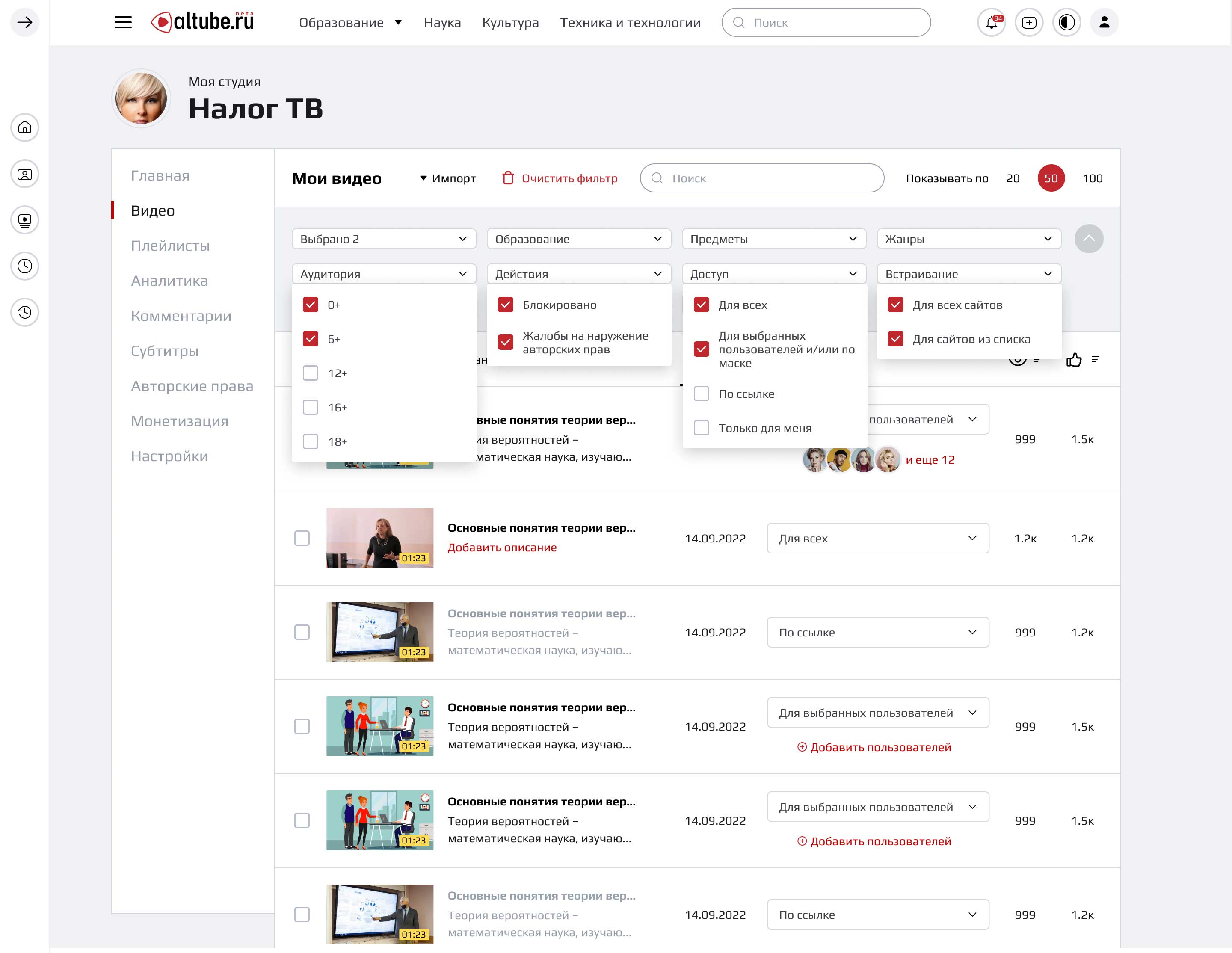
Task: Expand the Жанры filter dropdown
Action: point(968,239)
